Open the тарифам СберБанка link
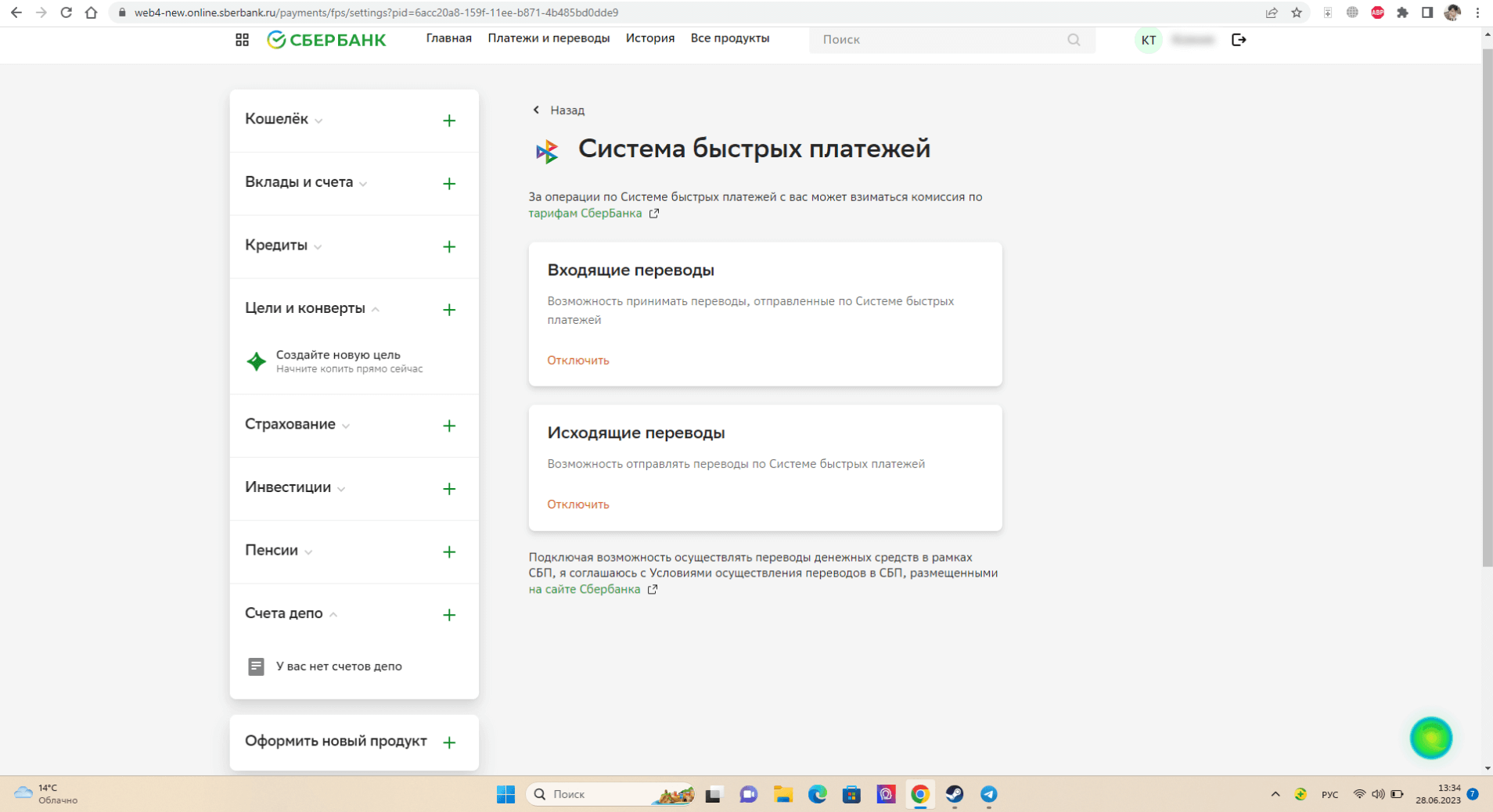The width and height of the screenshot is (1493, 812). [x=585, y=214]
